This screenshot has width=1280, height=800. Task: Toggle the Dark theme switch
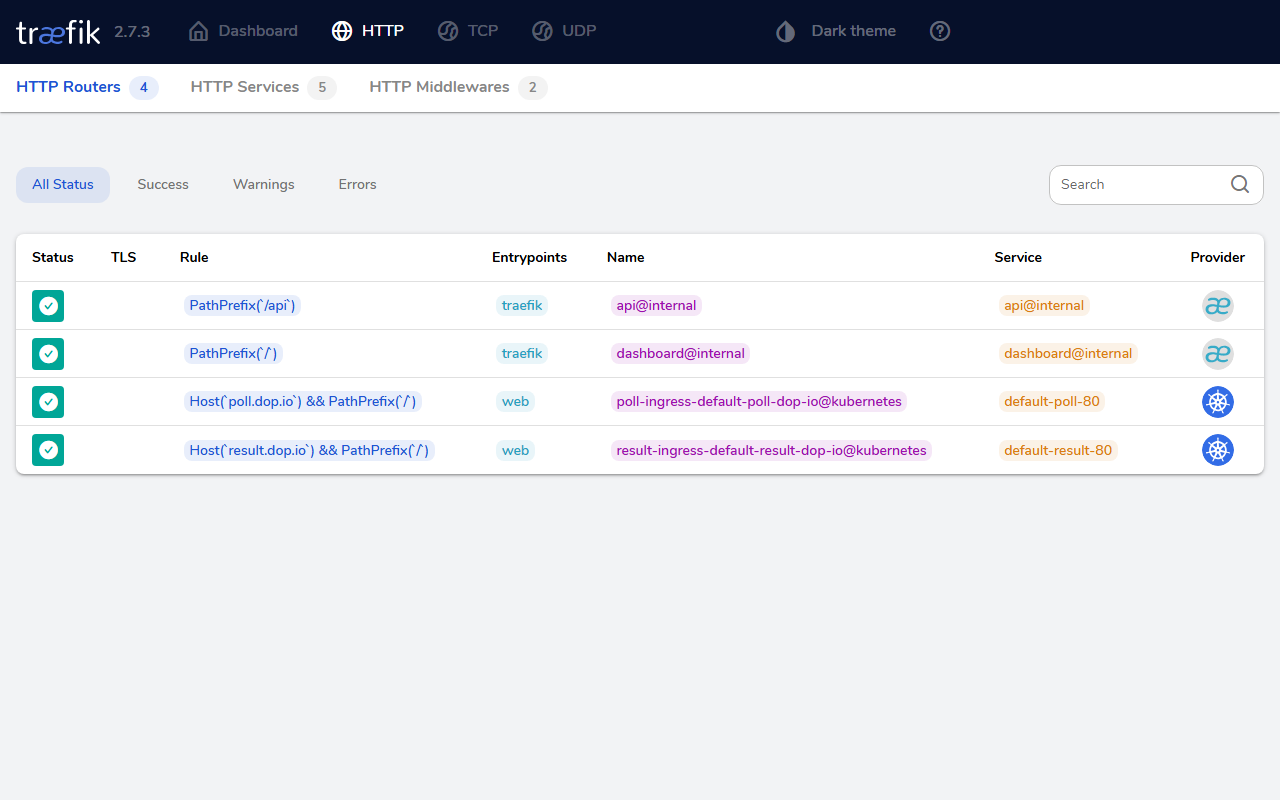(x=836, y=31)
